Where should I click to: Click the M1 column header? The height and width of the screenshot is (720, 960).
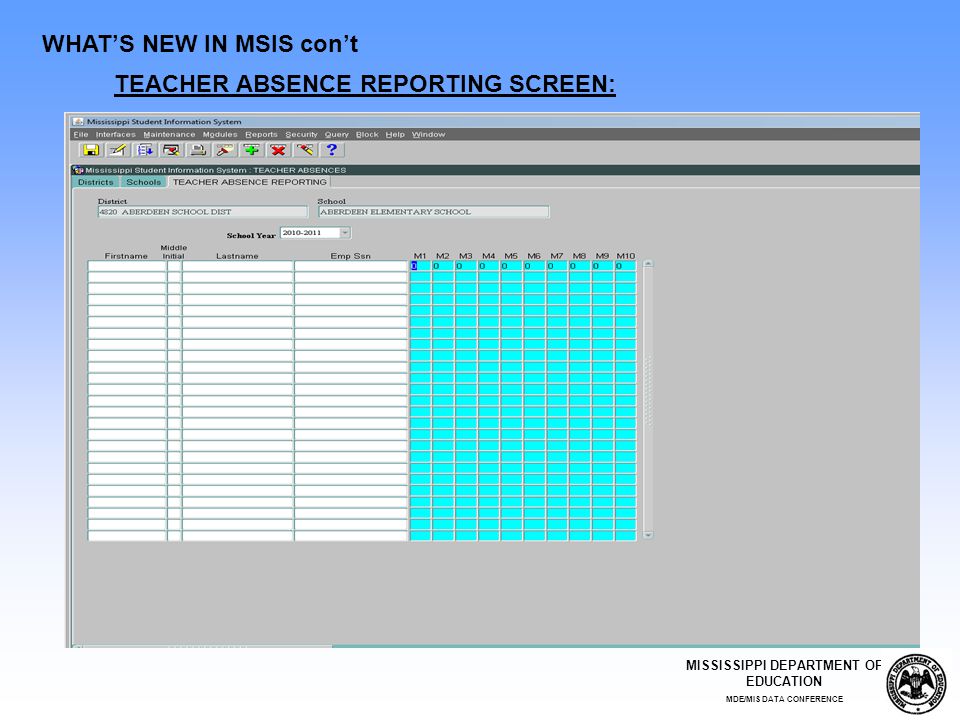[420, 256]
